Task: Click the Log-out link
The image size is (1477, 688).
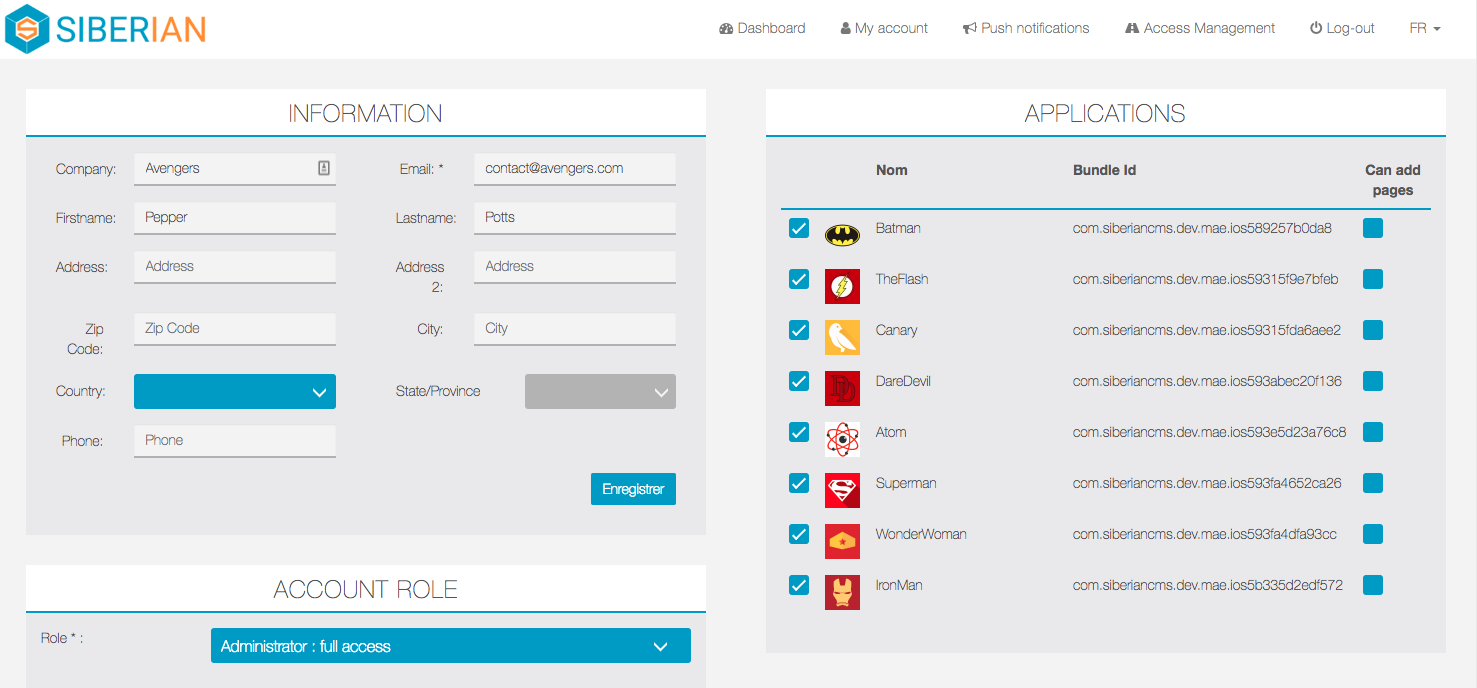Action: point(1342,28)
